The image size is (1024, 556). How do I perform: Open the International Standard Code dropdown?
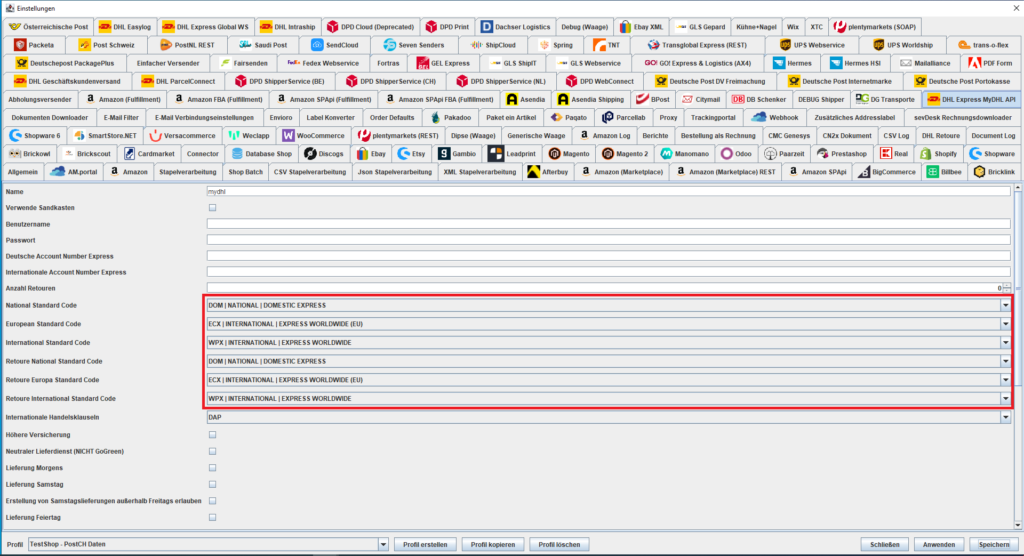click(1005, 342)
